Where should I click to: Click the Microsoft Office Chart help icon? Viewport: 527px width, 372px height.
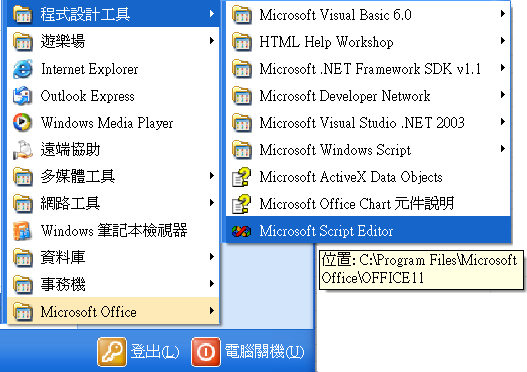tap(241, 204)
